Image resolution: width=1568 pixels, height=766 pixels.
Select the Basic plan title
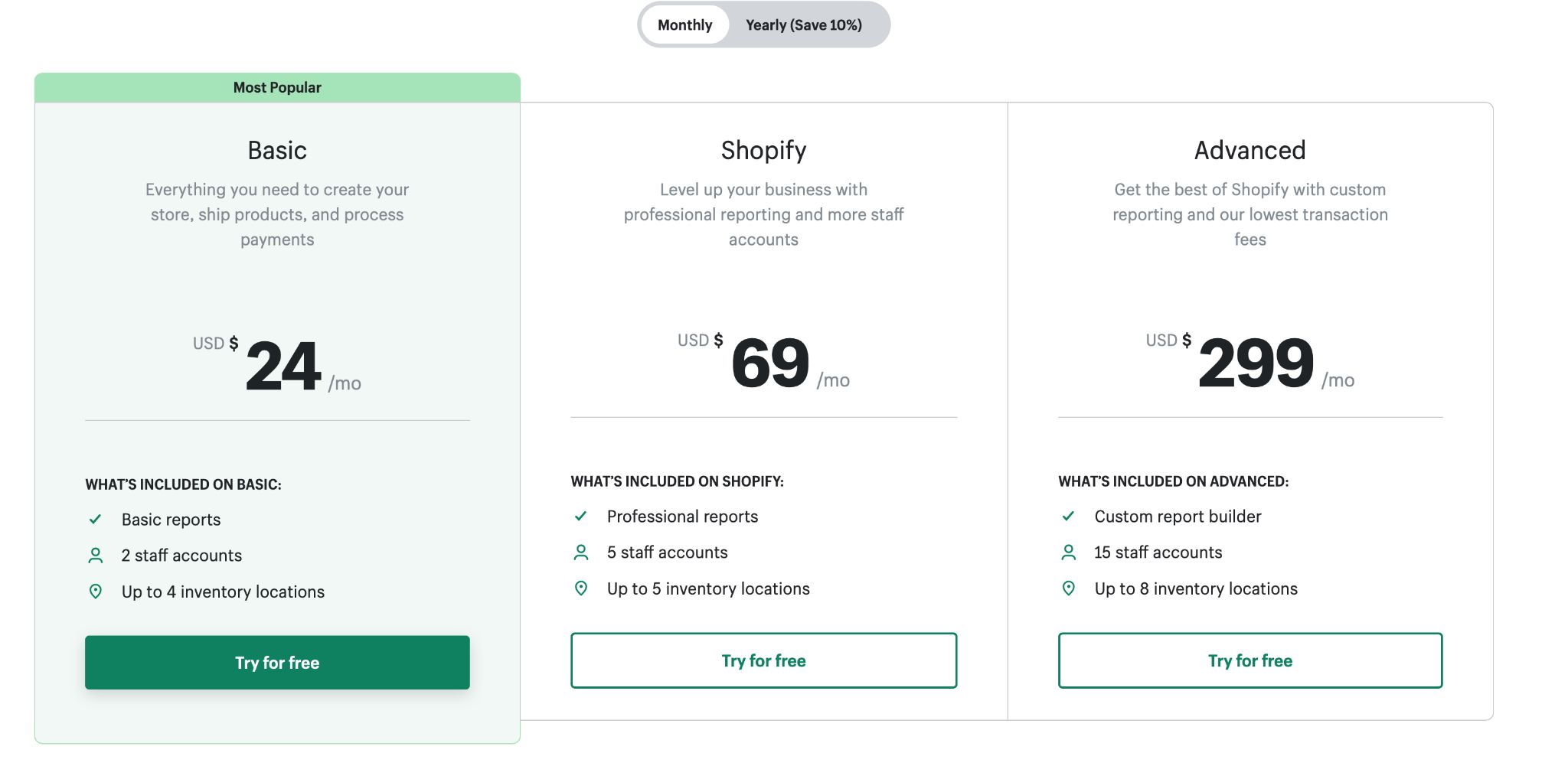click(277, 150)
